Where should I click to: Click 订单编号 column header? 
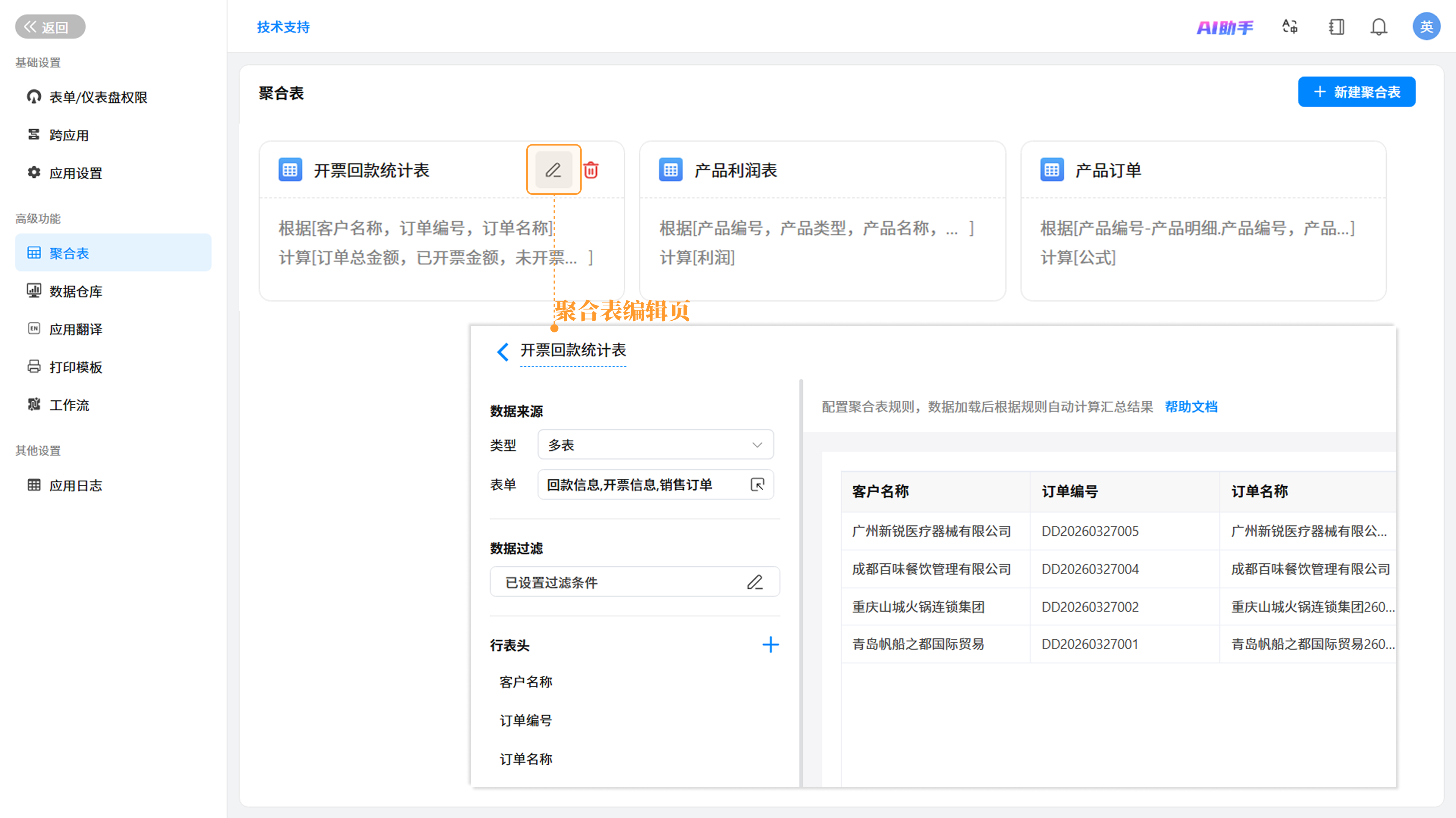1125,492
